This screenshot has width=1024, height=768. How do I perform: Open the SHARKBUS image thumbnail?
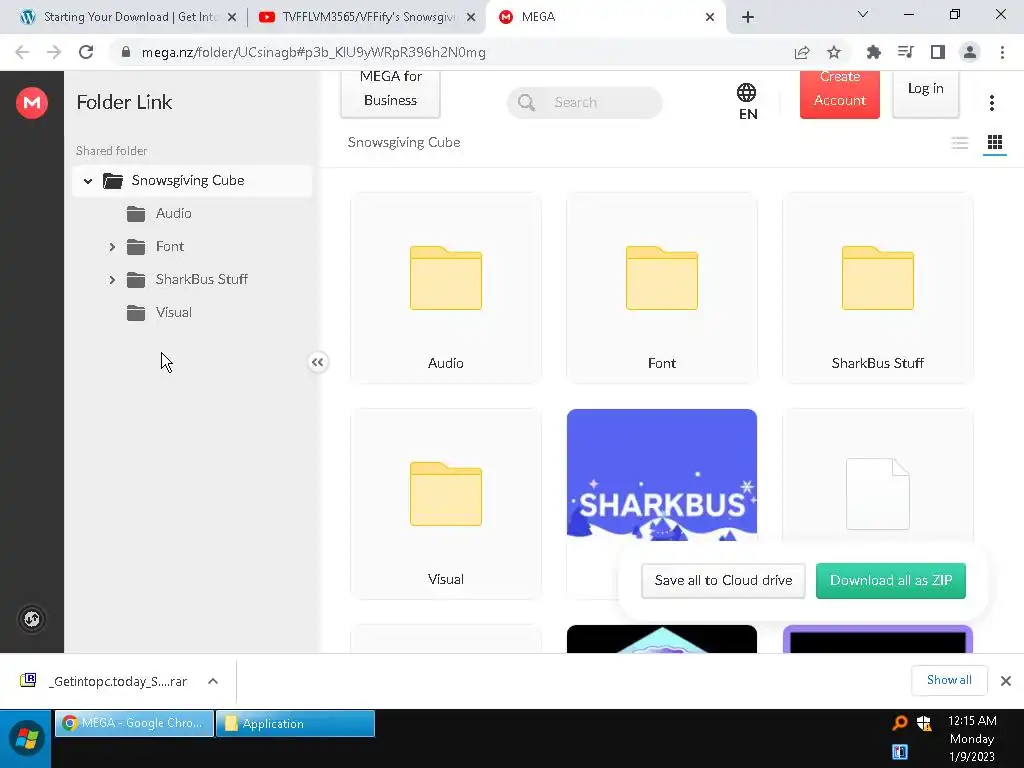[x=662, y=475]
